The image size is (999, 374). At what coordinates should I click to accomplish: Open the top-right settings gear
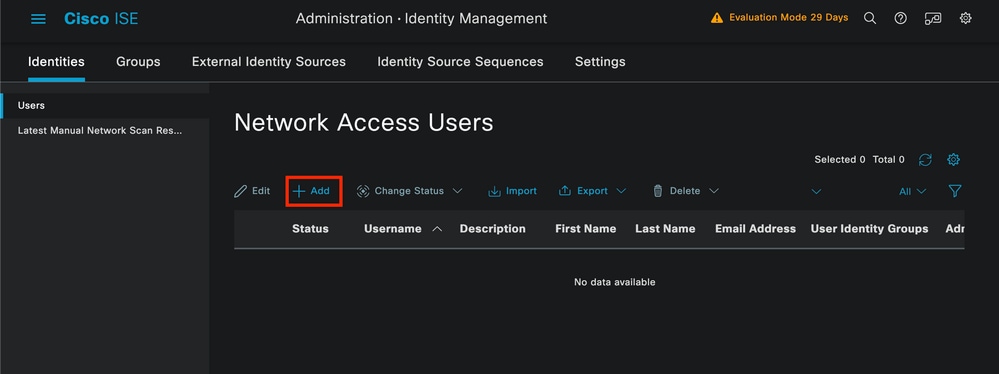[x=965, y=18]
